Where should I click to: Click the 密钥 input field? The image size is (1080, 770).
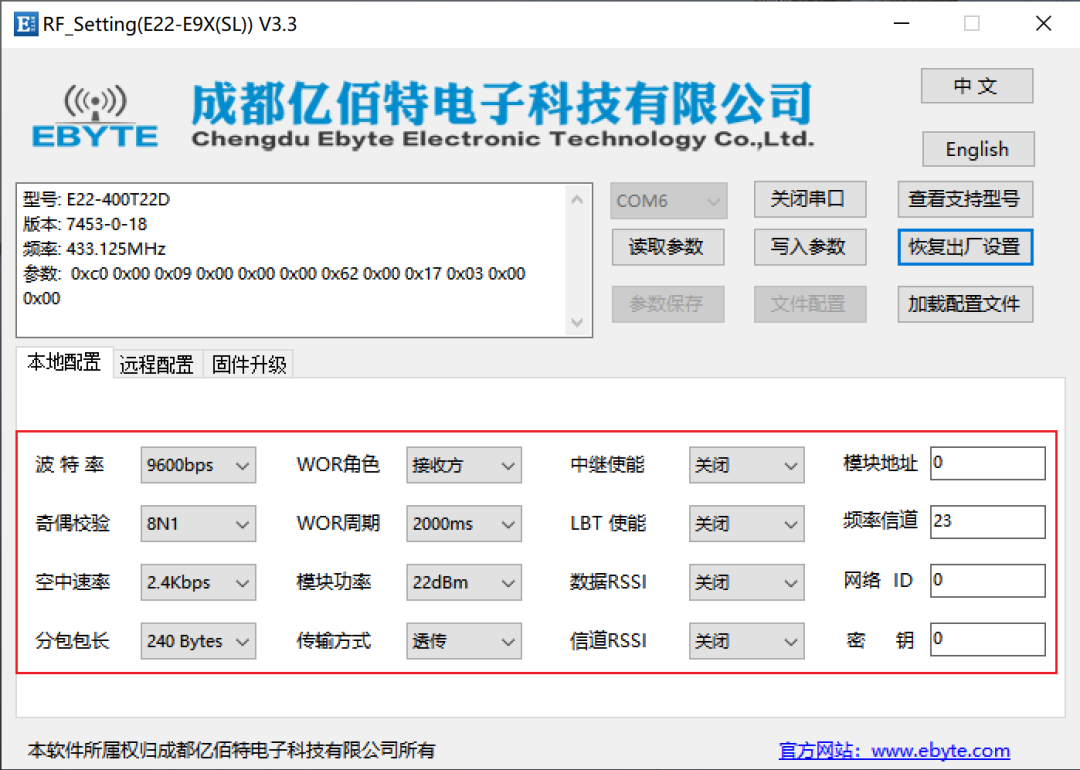[988, 639]
